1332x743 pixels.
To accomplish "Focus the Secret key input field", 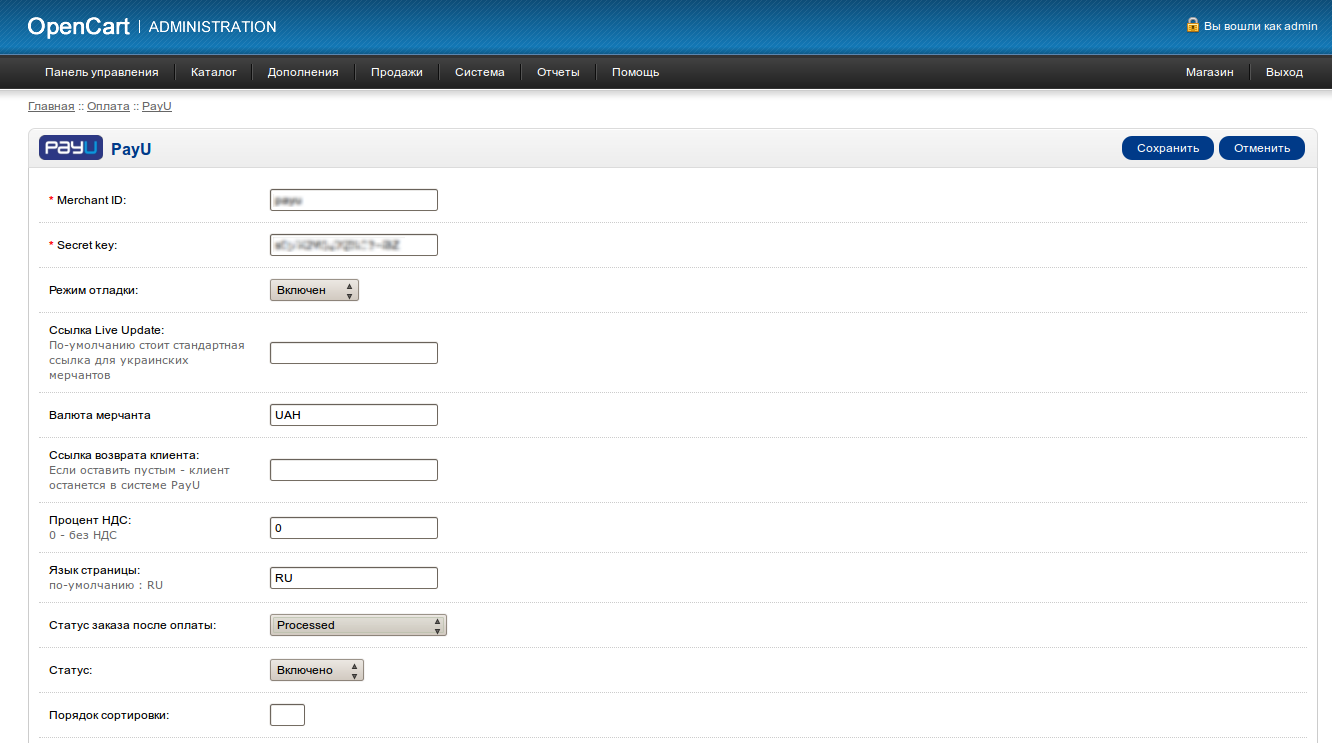I will pos(354,245).
